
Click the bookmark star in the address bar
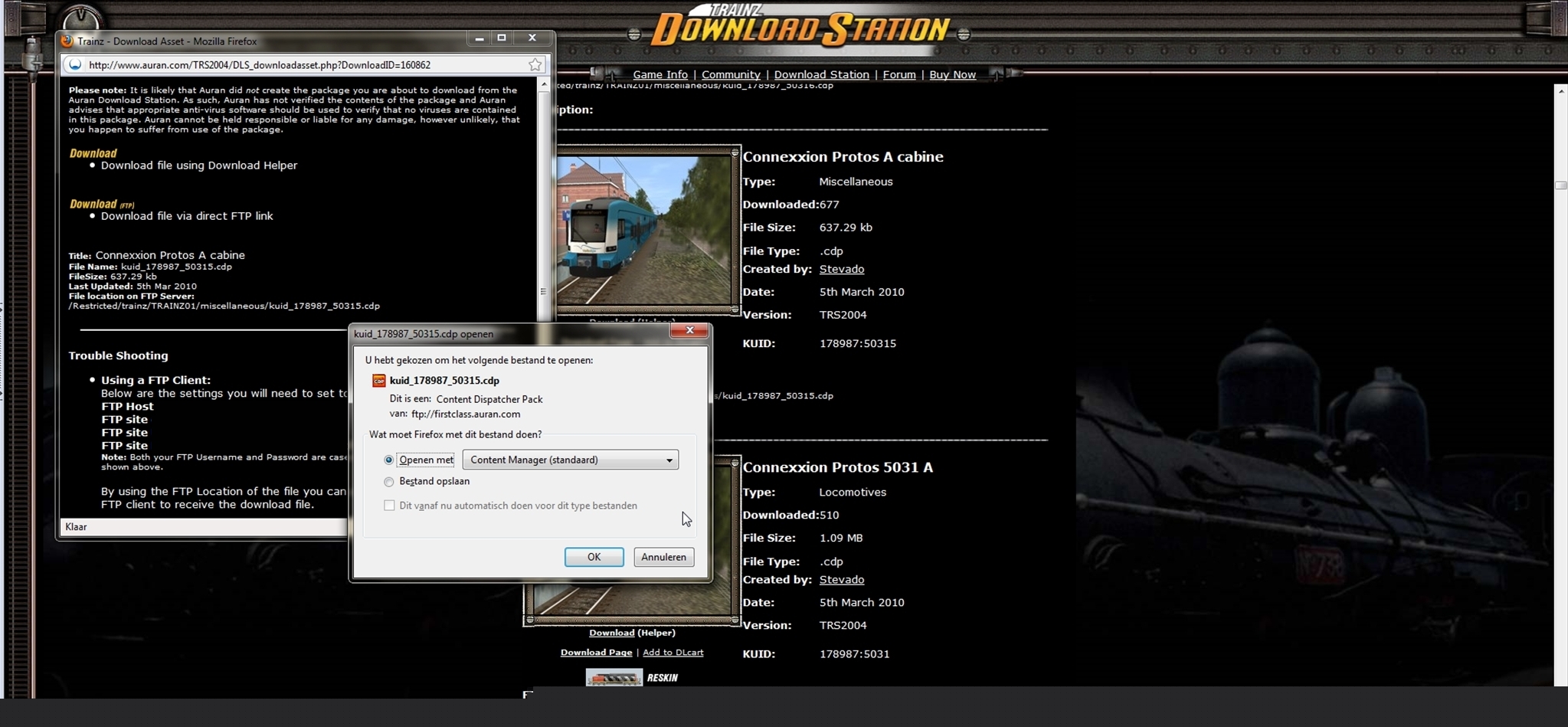click(535, 65)
